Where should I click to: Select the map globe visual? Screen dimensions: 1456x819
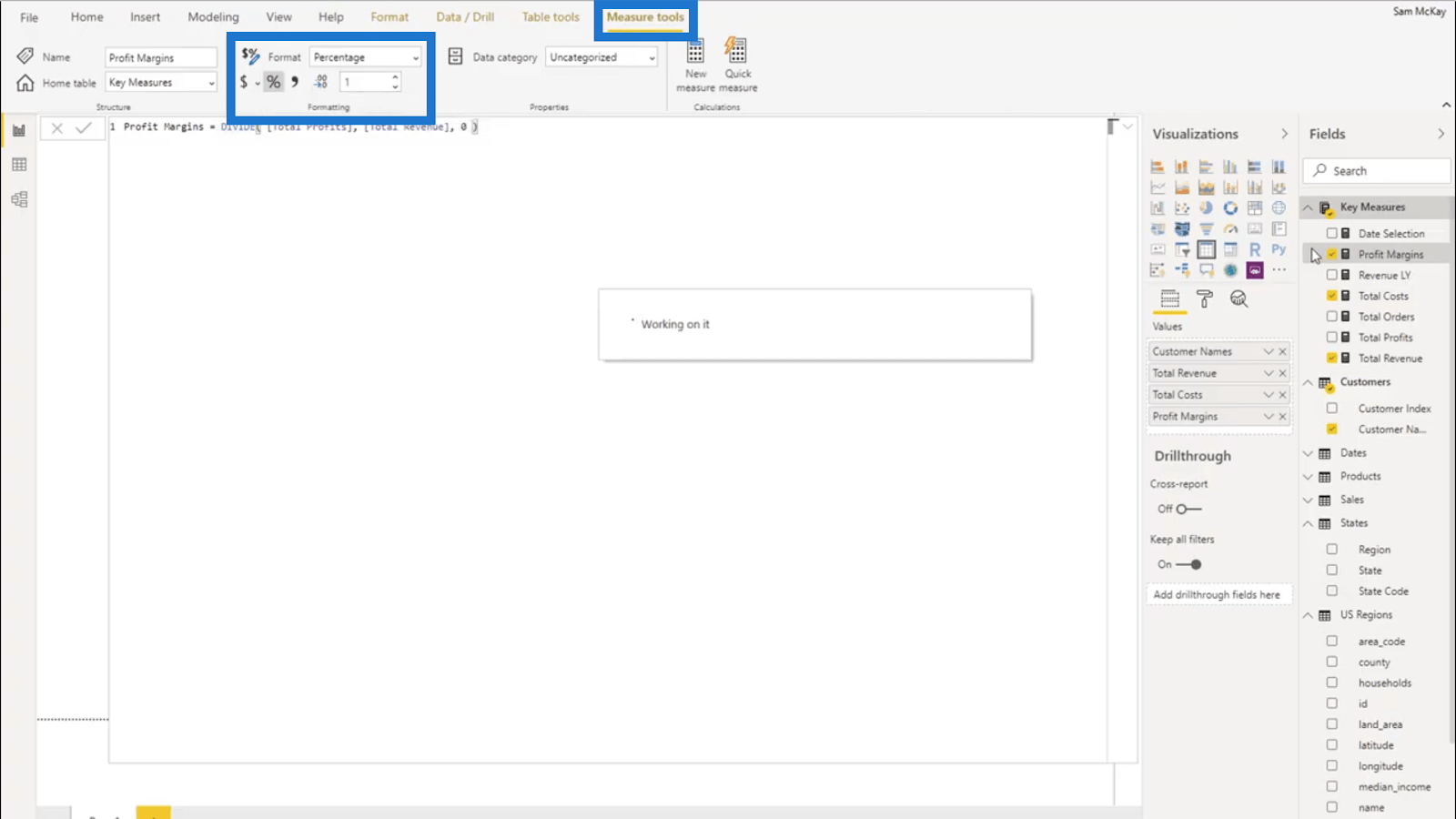(x=1279, y=207)
